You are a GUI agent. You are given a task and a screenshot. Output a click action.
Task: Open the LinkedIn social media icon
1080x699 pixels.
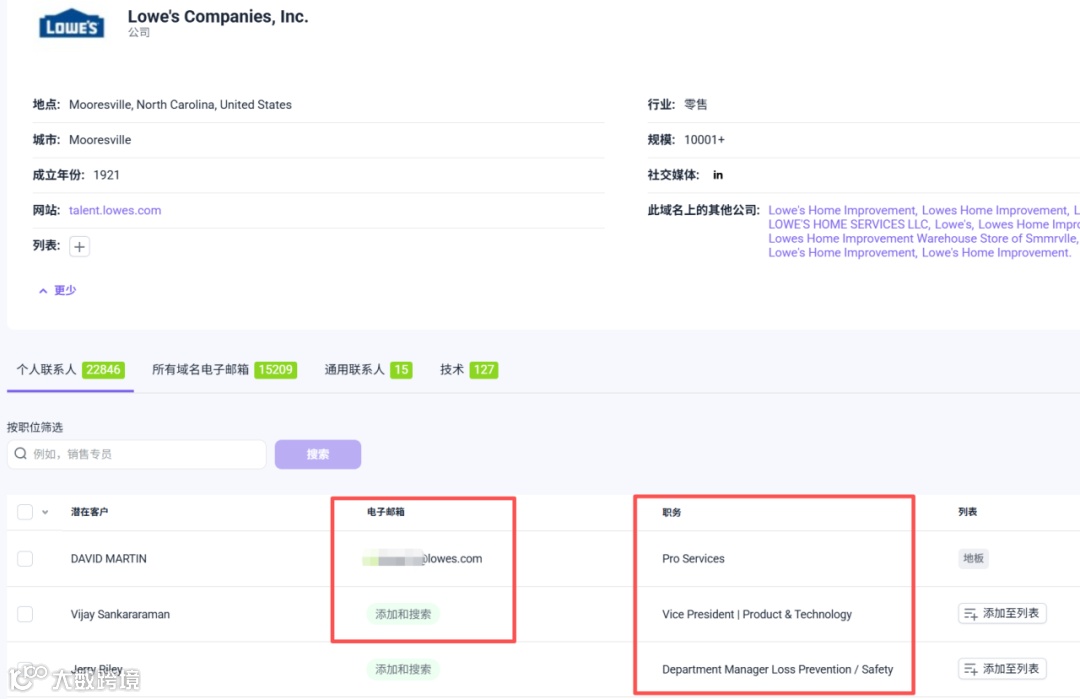coord(718,175)
